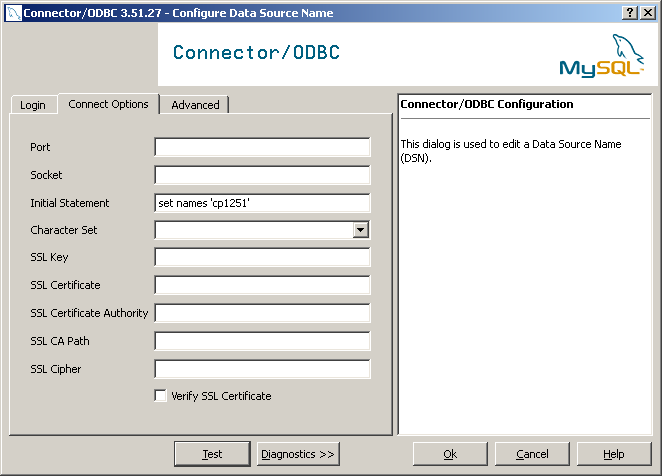The image size is (662, 476).
Task: Close the Configure Data Source dialog
Action: click(x=649, y=12)
